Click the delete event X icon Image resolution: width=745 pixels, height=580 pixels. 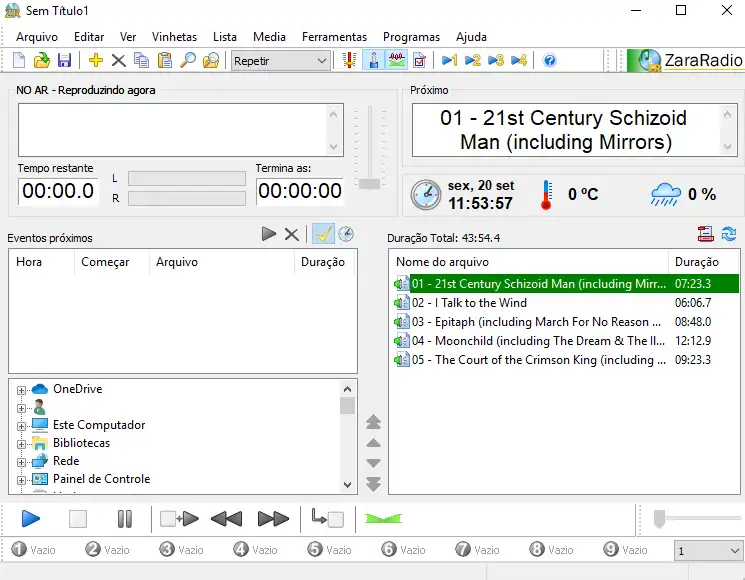pos(291,234)
